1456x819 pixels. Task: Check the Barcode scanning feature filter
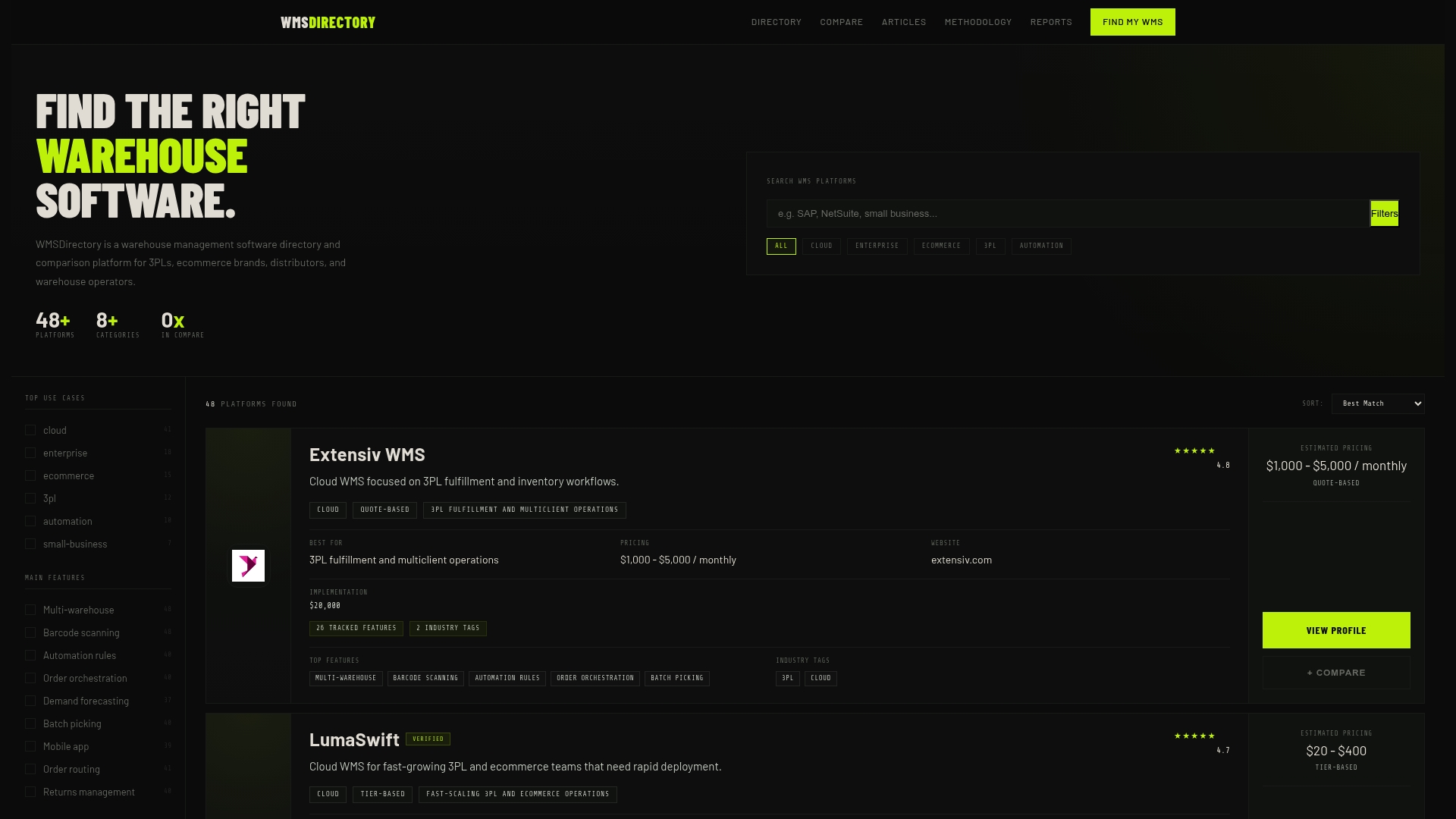[30, 633]
